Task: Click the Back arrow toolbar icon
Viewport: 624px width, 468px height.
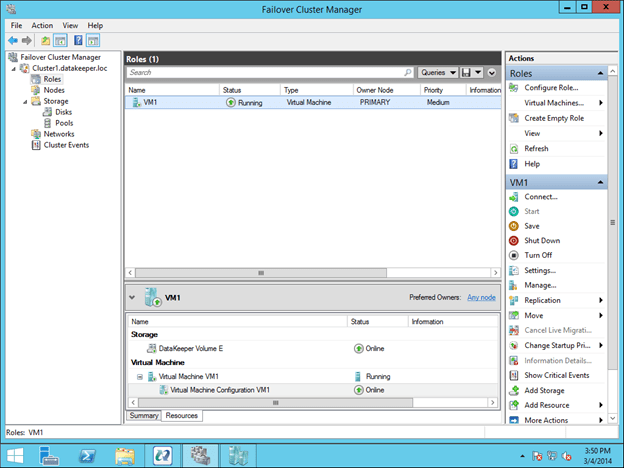Action: coord(11,40)
